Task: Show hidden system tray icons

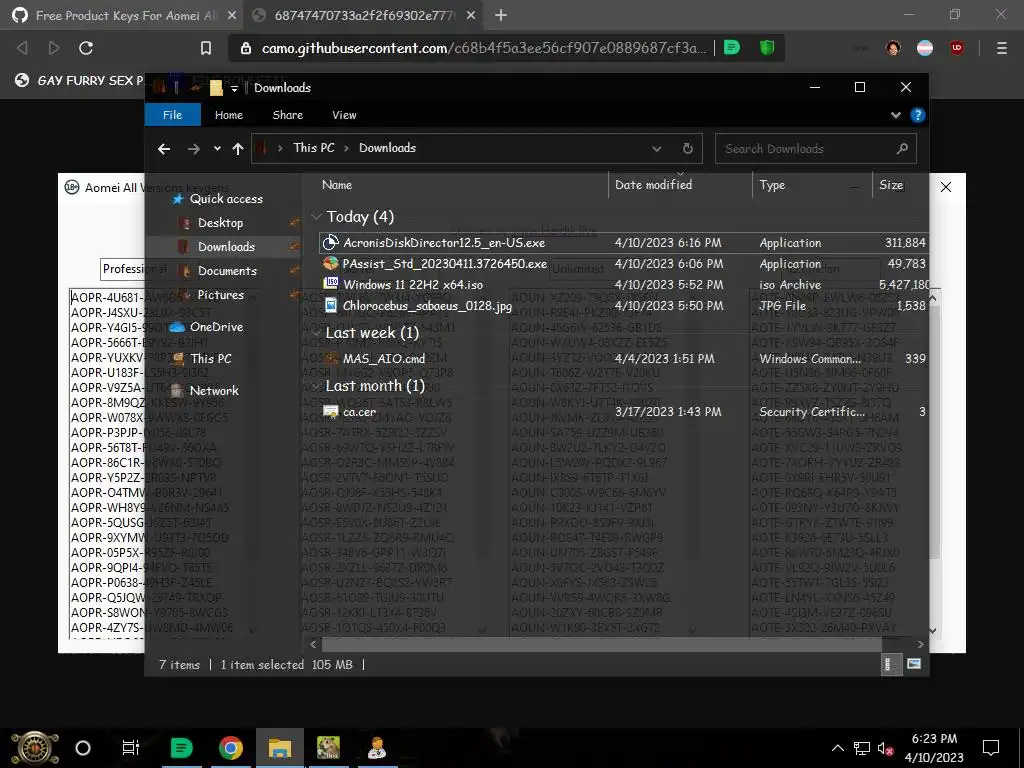Action: pyautogui.click(x=837, y=748)
